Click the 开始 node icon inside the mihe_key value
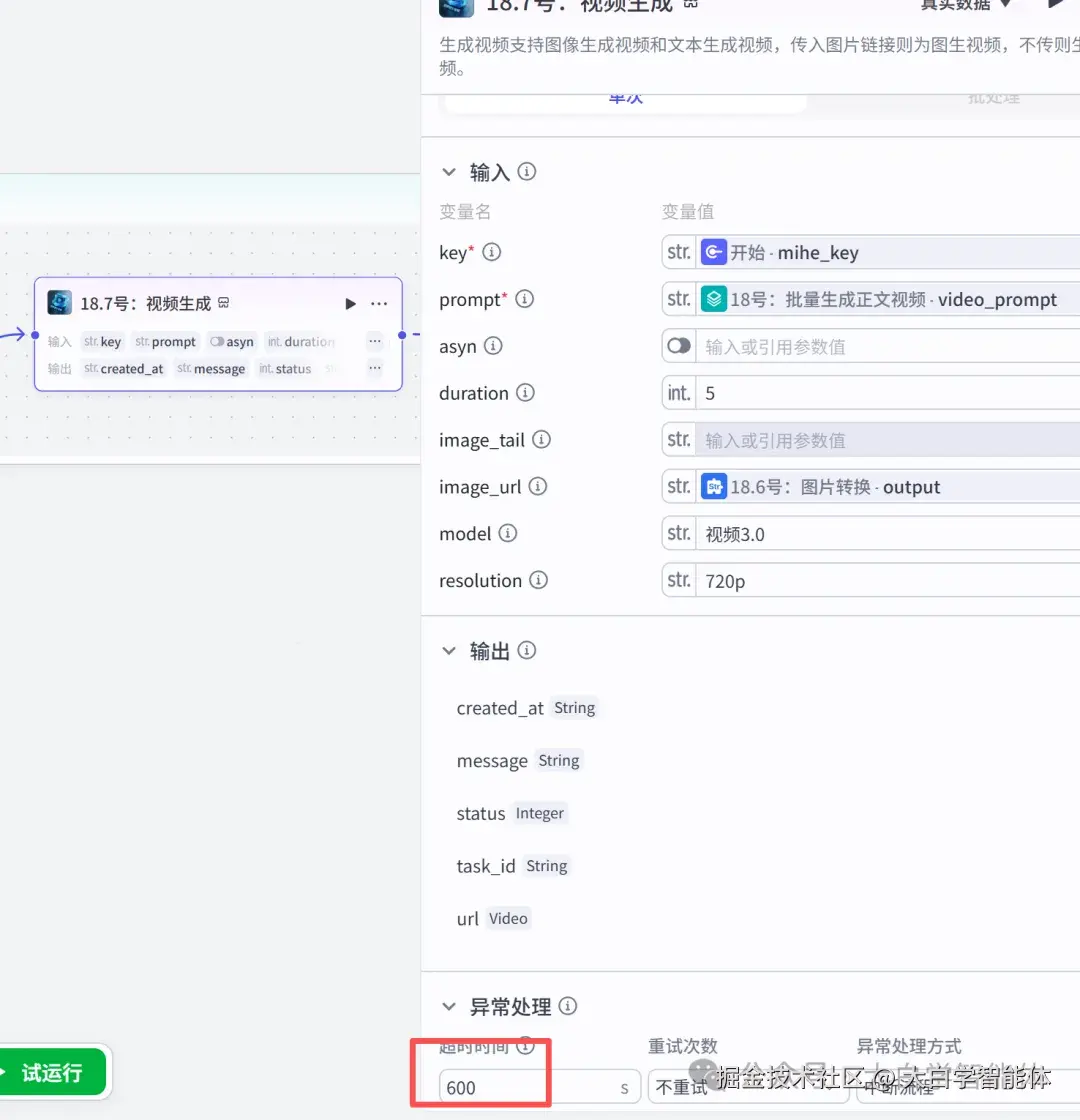This screenshot has height=1120, width=1080. [713, 252]
